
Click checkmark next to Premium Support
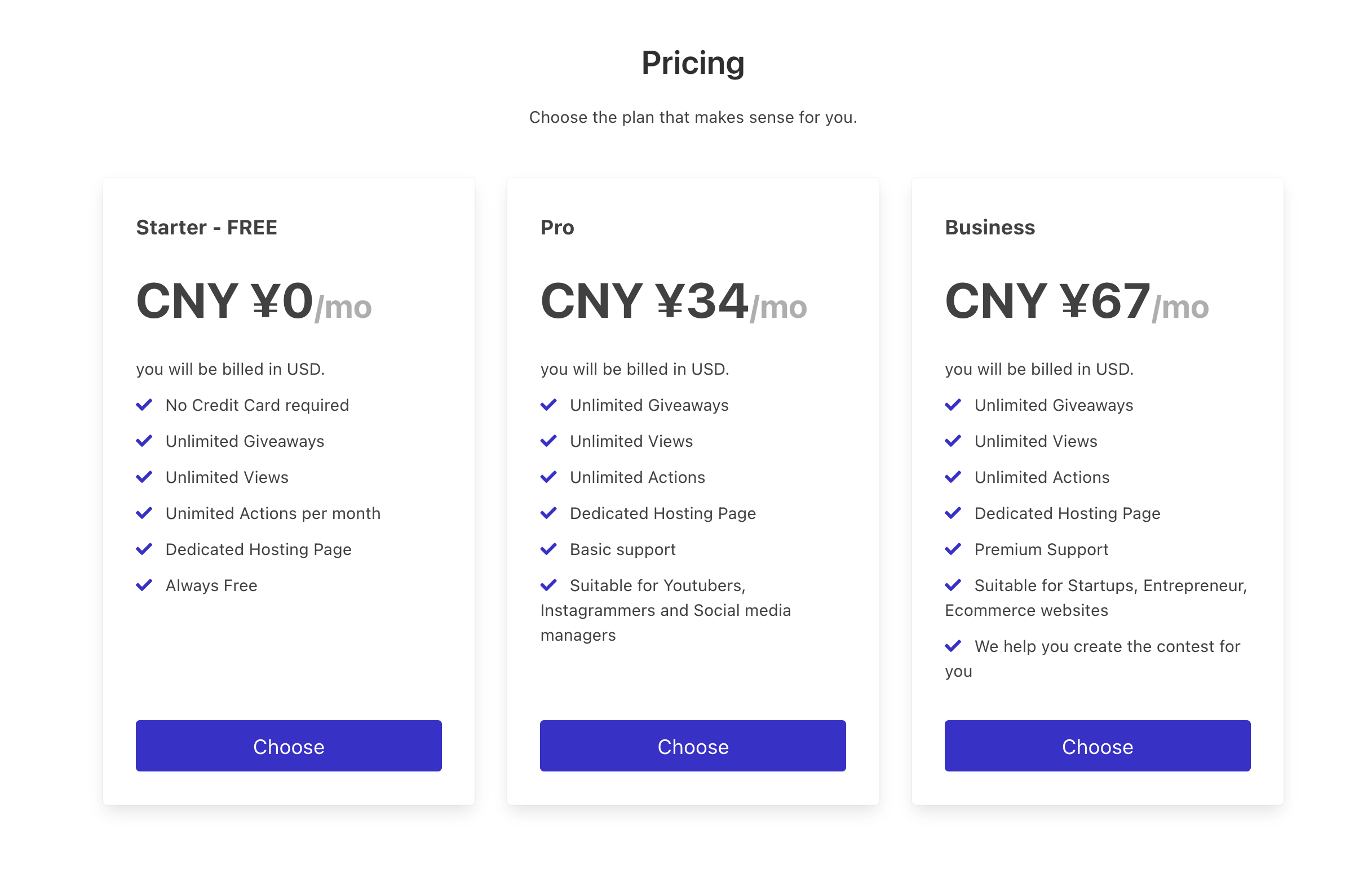click(x=953, y=549)
